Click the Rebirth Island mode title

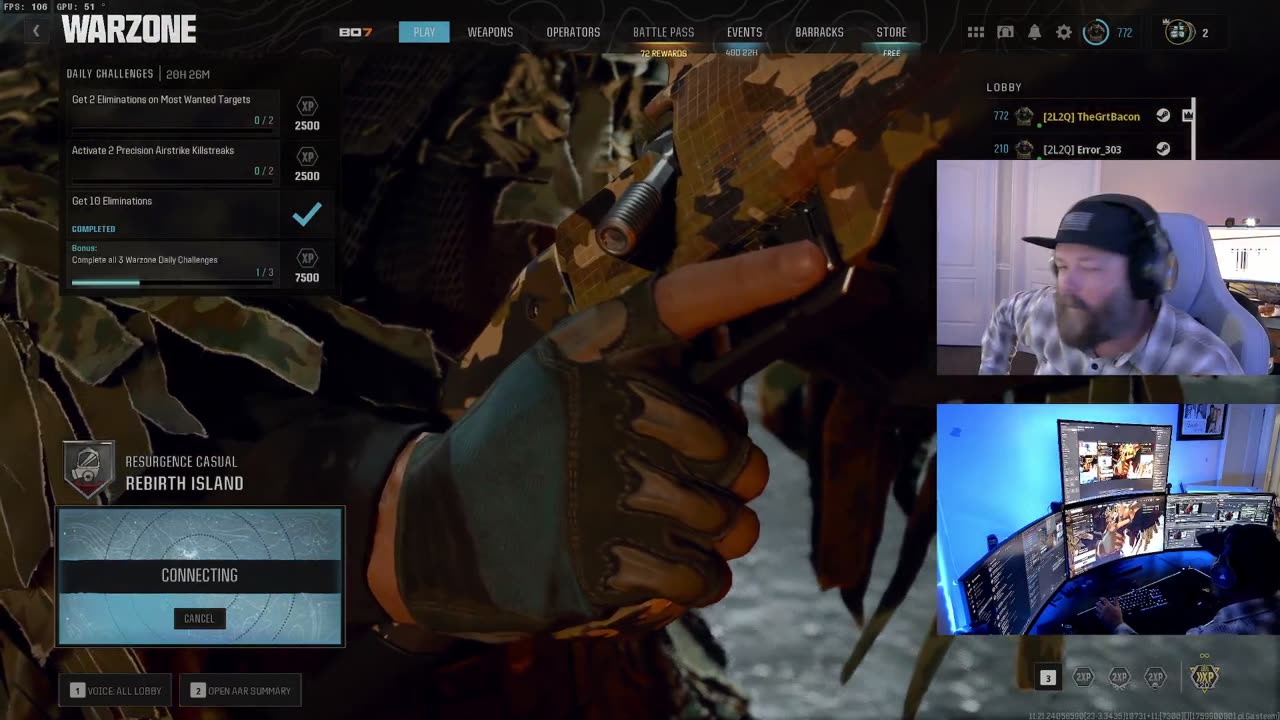[x=184, y=483]
